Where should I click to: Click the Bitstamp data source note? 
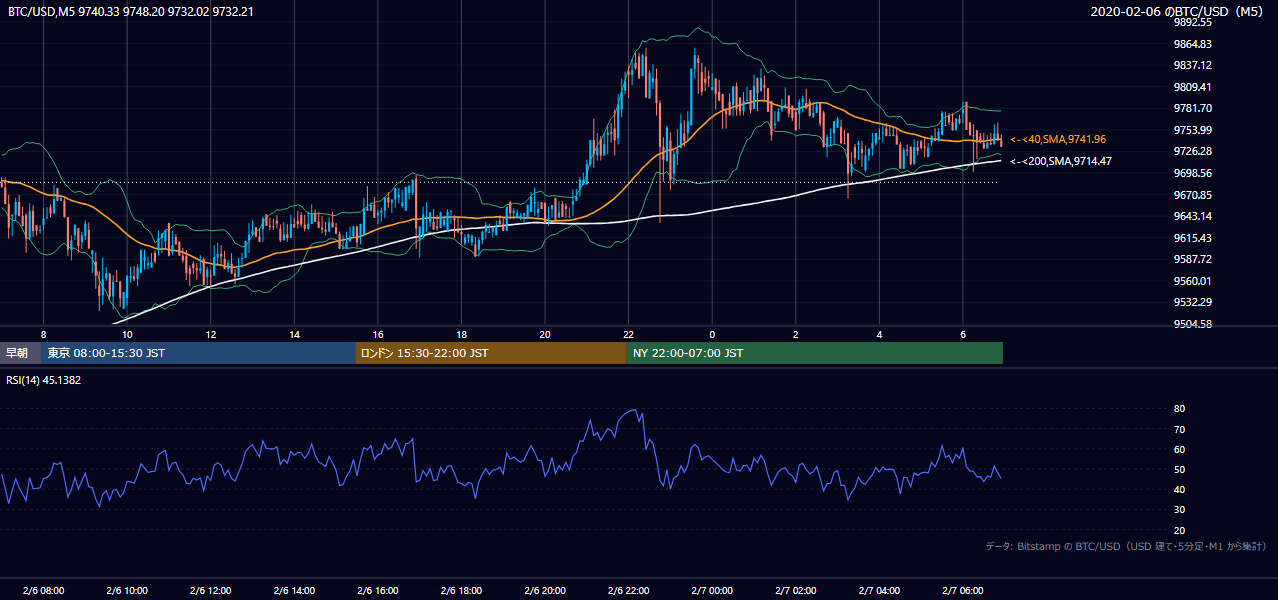pos(1126,546)
